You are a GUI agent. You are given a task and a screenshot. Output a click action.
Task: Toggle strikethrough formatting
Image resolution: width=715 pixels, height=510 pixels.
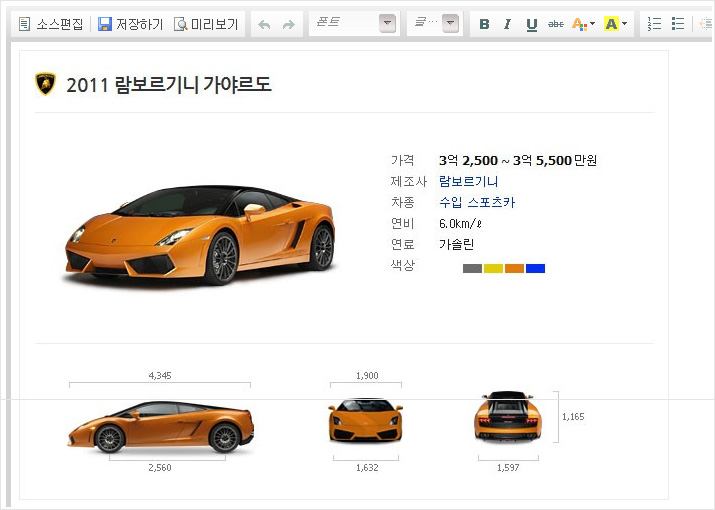coord(555,24)
